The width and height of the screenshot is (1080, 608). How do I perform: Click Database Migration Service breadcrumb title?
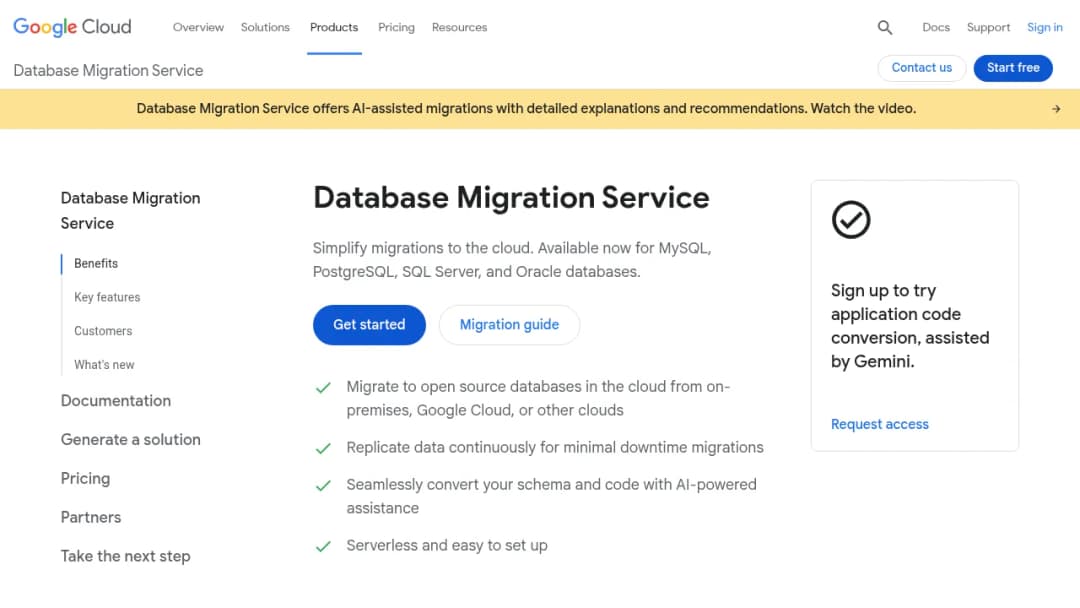(x=108, y=70)
